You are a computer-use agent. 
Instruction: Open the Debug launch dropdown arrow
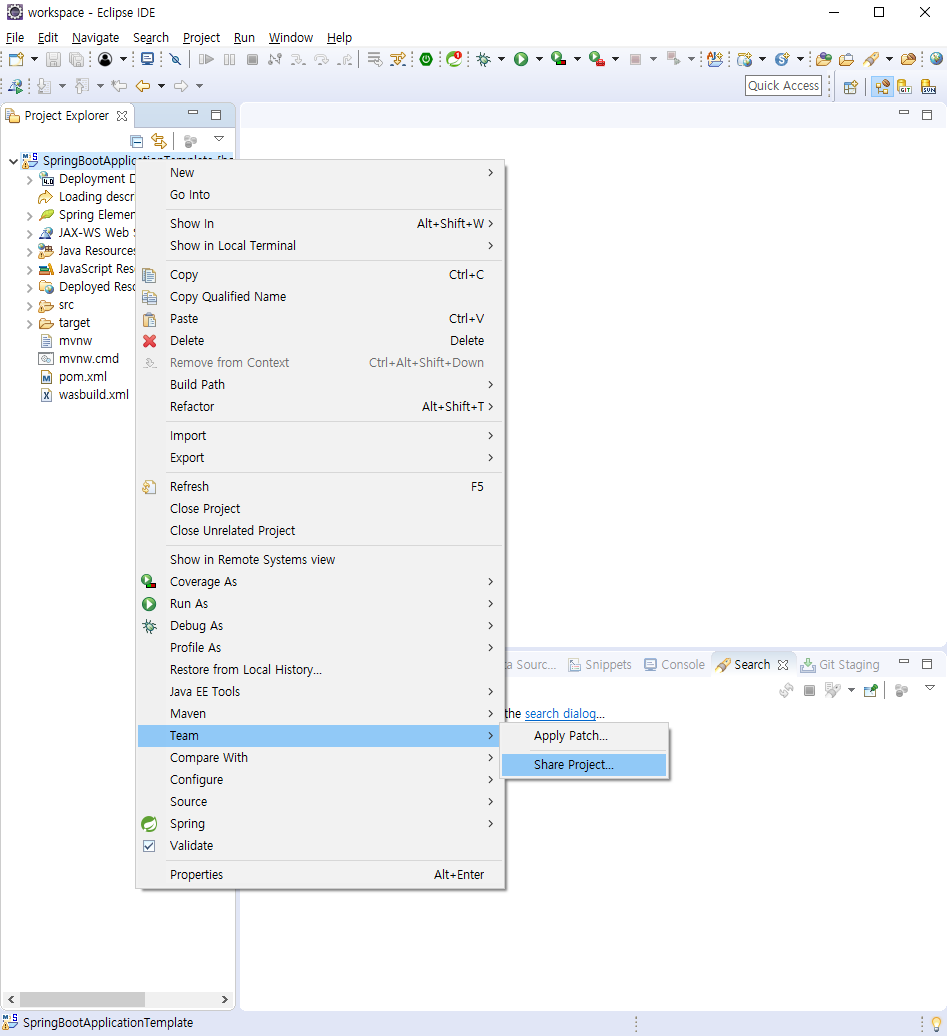pos(501,59)
